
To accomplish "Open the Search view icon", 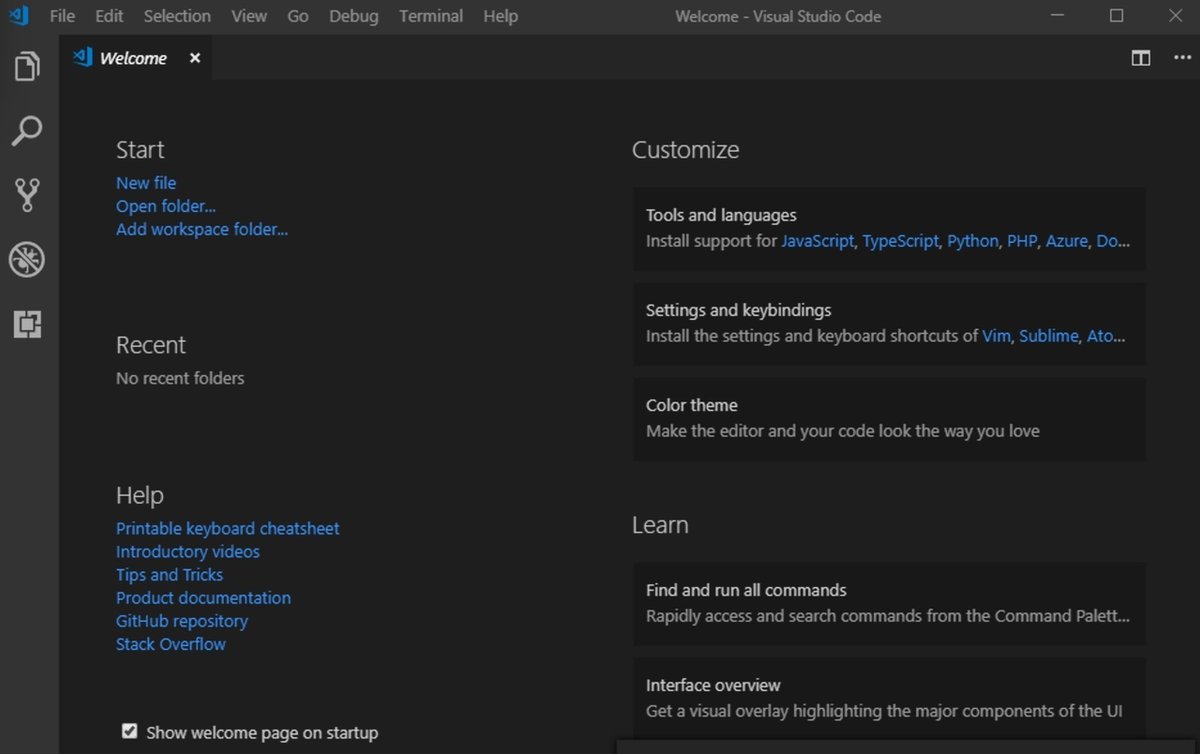I will 27,131.
